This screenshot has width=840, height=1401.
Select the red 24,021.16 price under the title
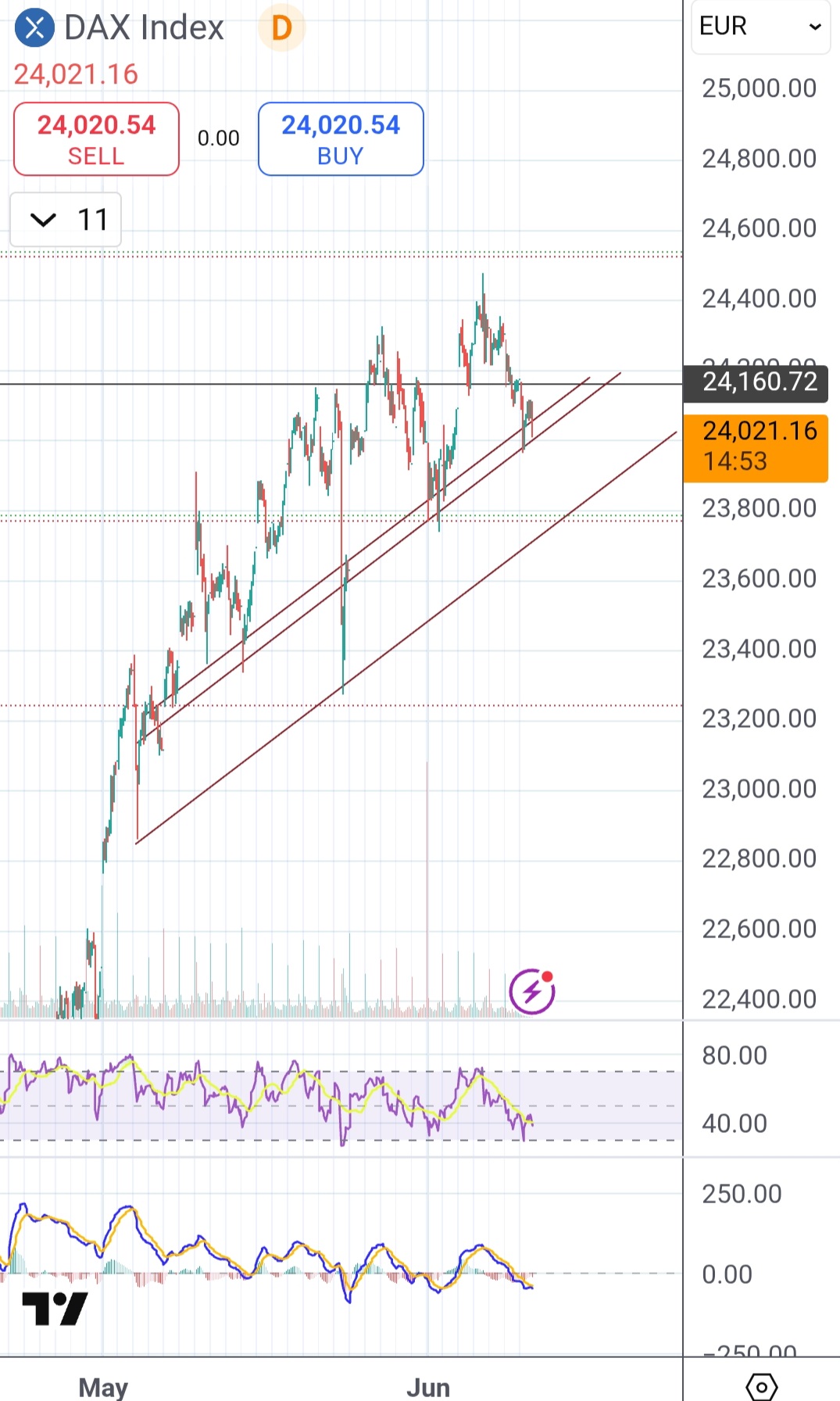[x=76, y=74]
